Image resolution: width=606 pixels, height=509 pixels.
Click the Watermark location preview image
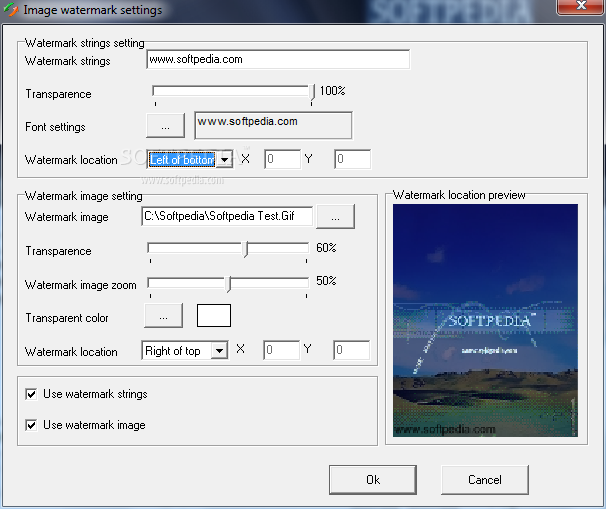pos(485,320)
